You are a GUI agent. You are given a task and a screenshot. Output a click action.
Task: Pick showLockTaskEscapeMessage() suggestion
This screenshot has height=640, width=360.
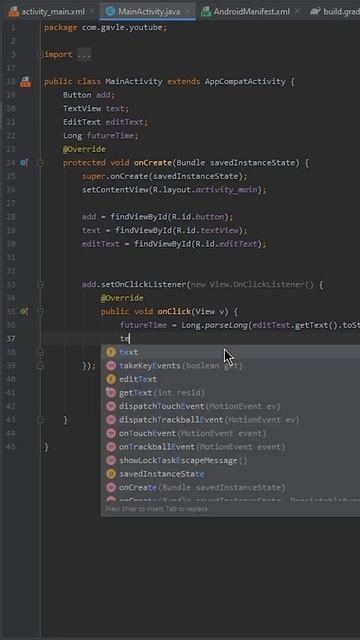click(231, 460)
